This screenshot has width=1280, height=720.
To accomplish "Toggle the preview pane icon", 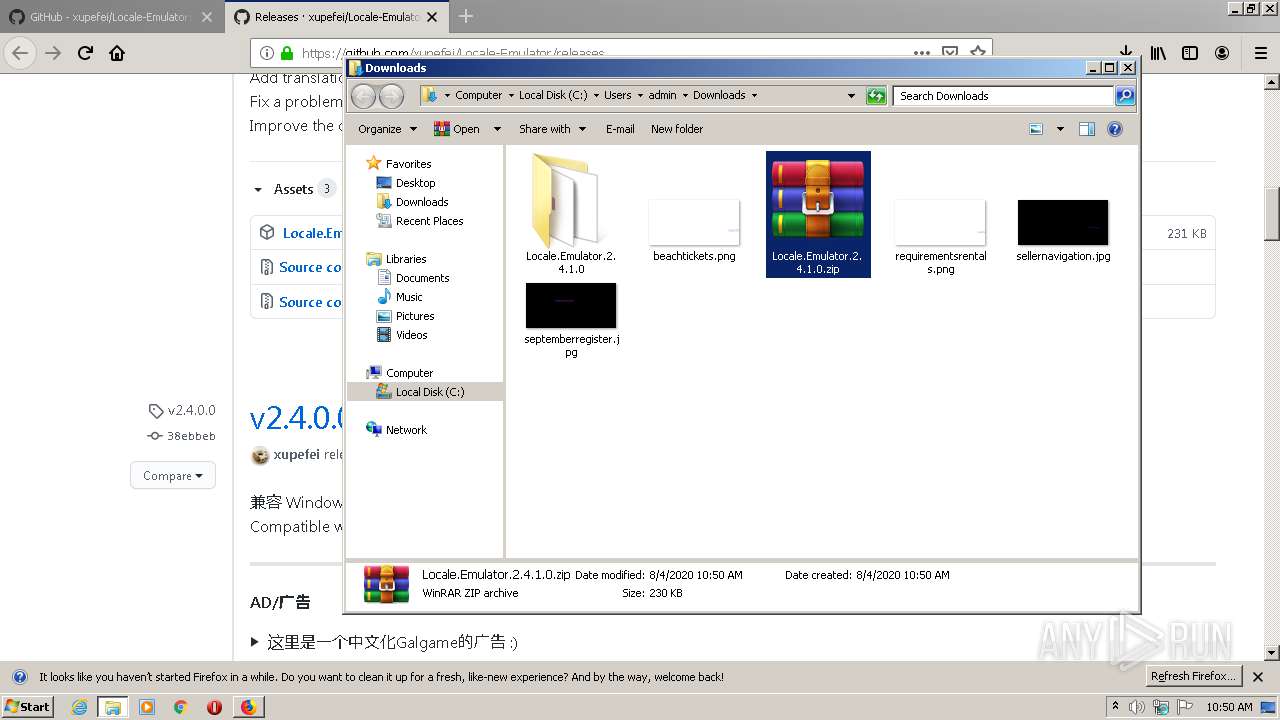I will tap(1087, 129).
